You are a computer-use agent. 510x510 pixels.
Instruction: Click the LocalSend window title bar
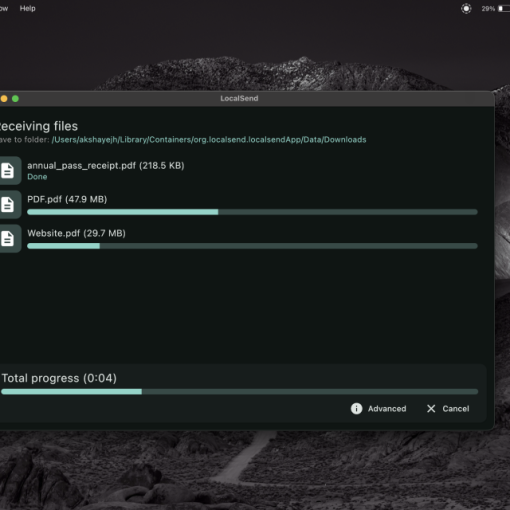tap(247, 99)
